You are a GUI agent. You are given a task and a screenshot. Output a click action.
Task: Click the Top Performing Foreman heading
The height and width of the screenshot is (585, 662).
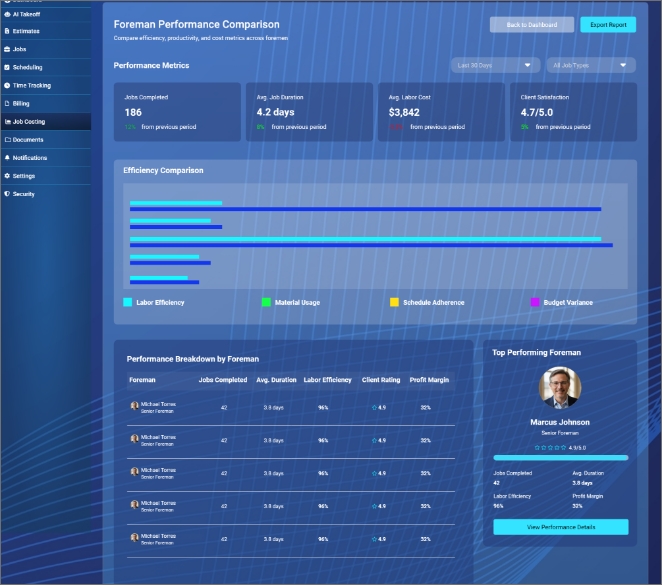[536, 352]
